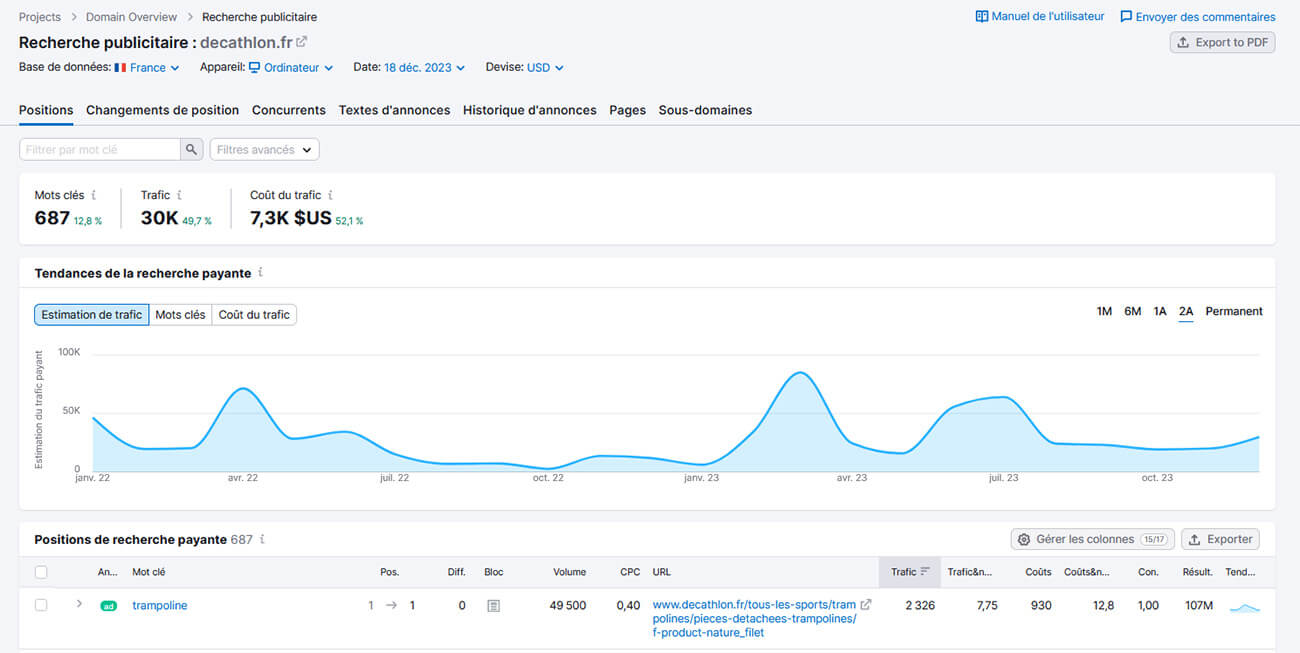The height and width of the screenshot is (653, 1300).
Task: Set chart range to 2A
Action: [1186, 311]
